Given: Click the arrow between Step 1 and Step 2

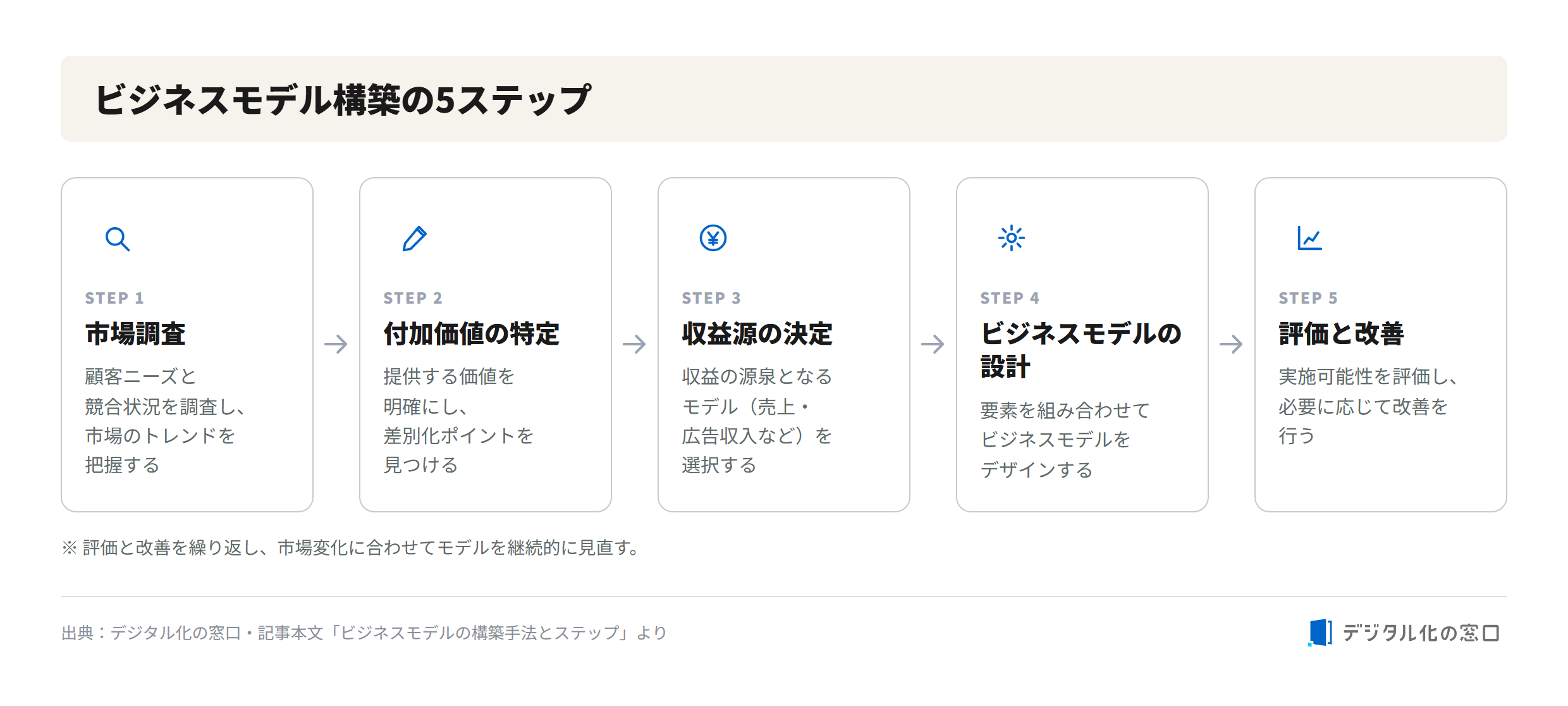Looking at the screenshot, I should 336,344.
